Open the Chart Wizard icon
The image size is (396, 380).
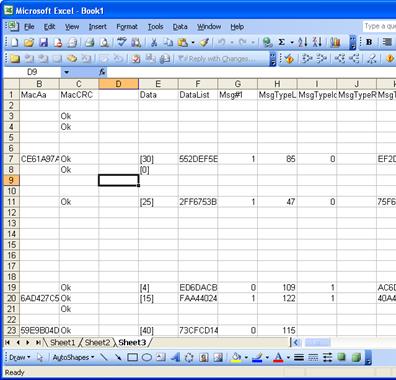point(335,42)
